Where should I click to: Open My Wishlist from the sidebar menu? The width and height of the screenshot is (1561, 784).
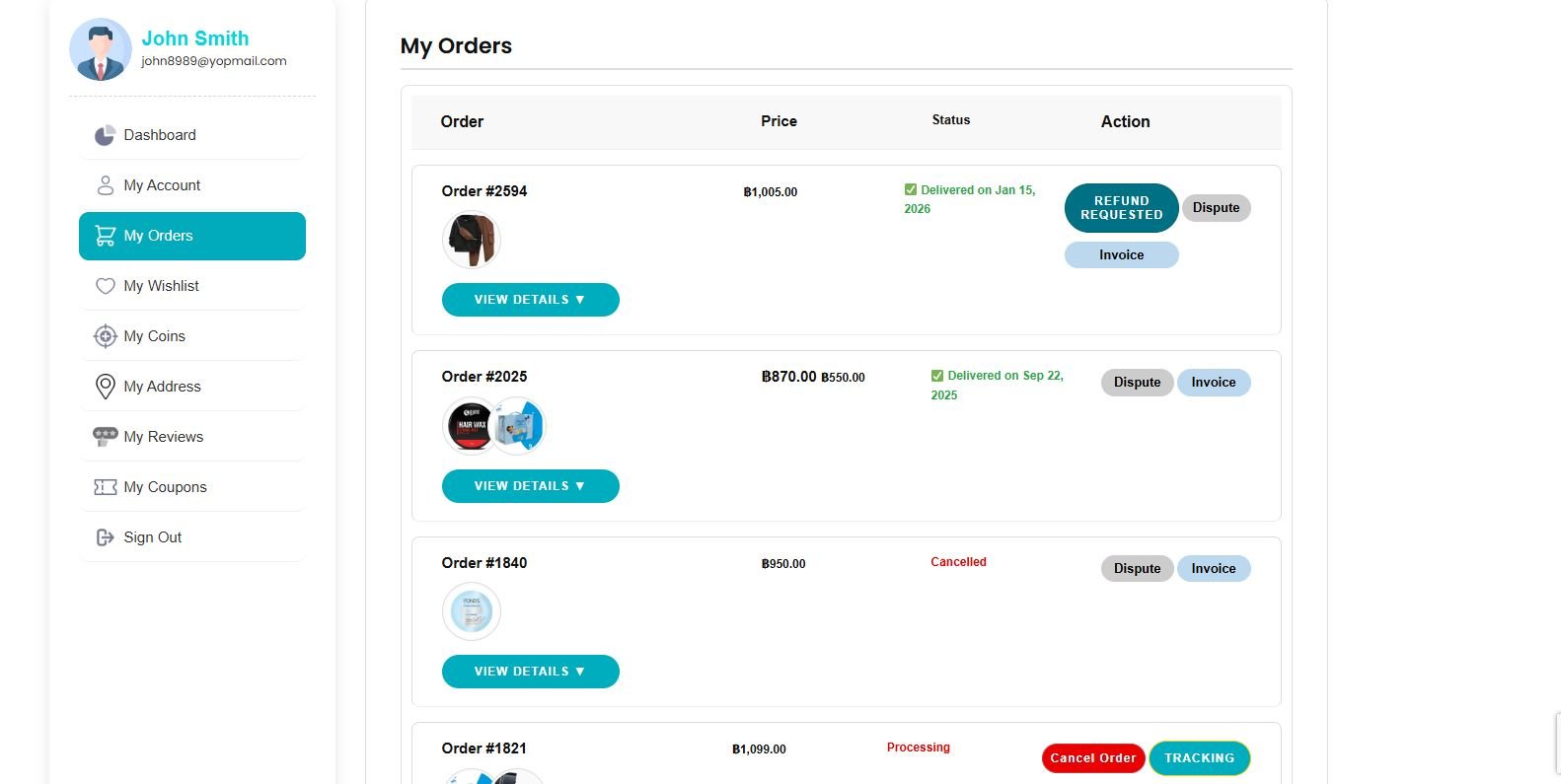point(161,286)
